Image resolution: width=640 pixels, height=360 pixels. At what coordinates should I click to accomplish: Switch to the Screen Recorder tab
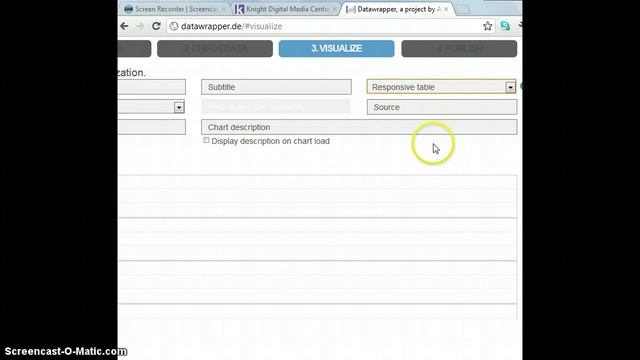(175, 9)
